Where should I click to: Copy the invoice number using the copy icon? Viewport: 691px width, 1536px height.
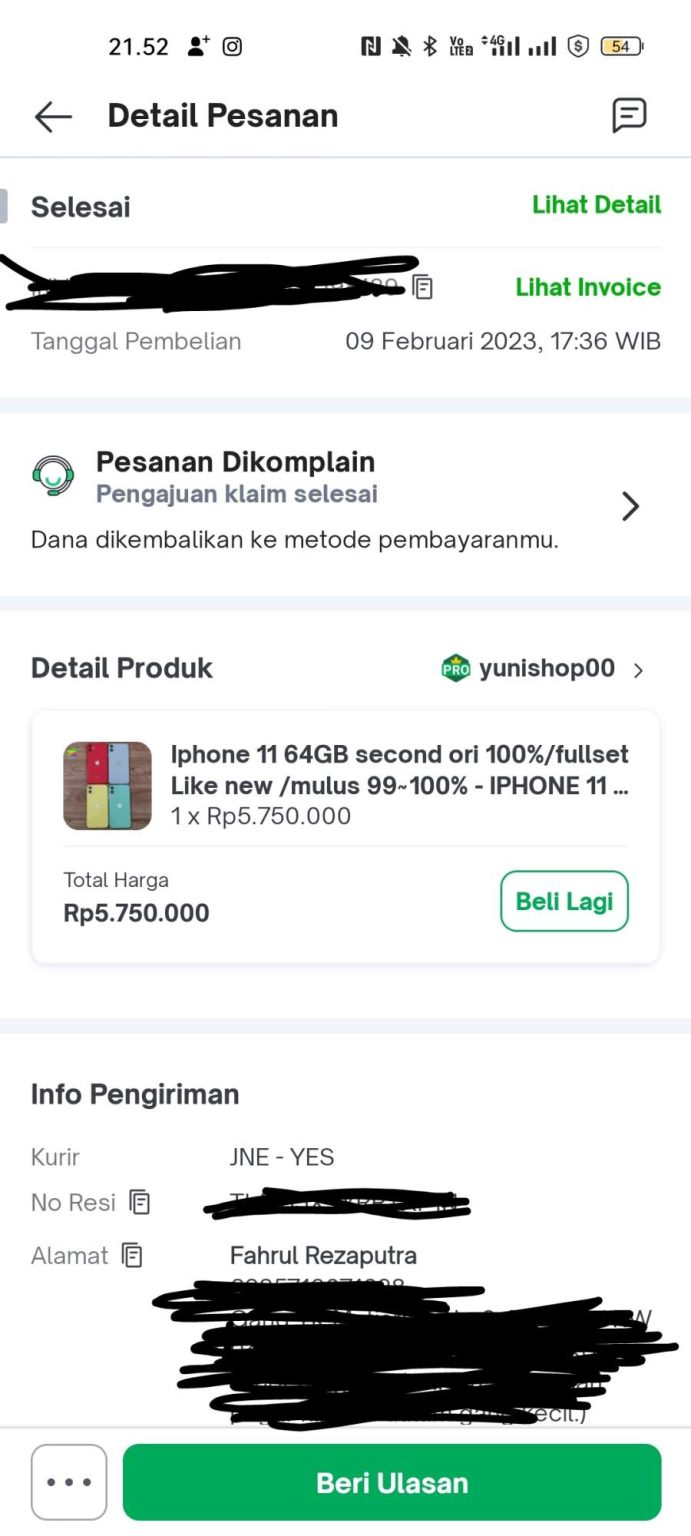[421, 287]
